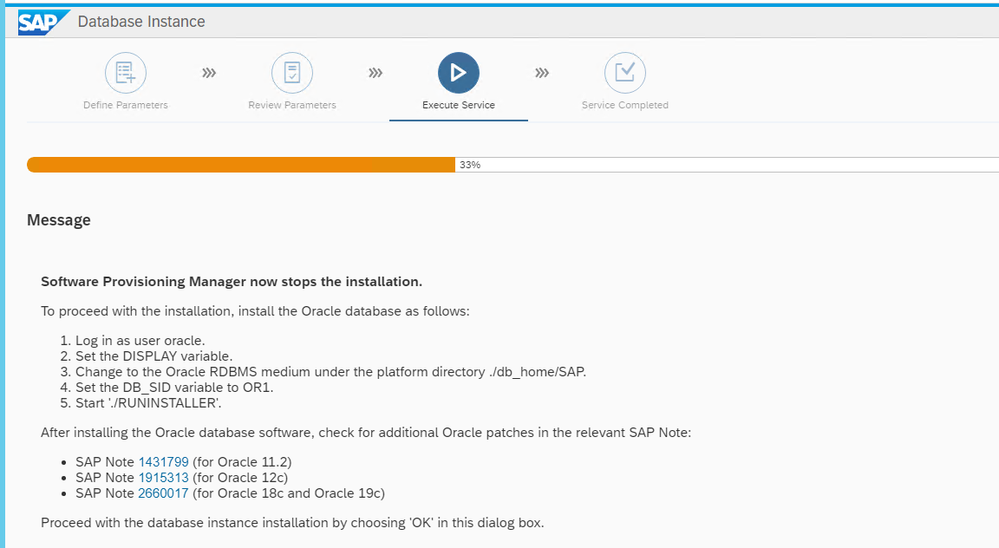Select the Review Parameters step icon
Screen dimensions: 999x548
[292, 73]
